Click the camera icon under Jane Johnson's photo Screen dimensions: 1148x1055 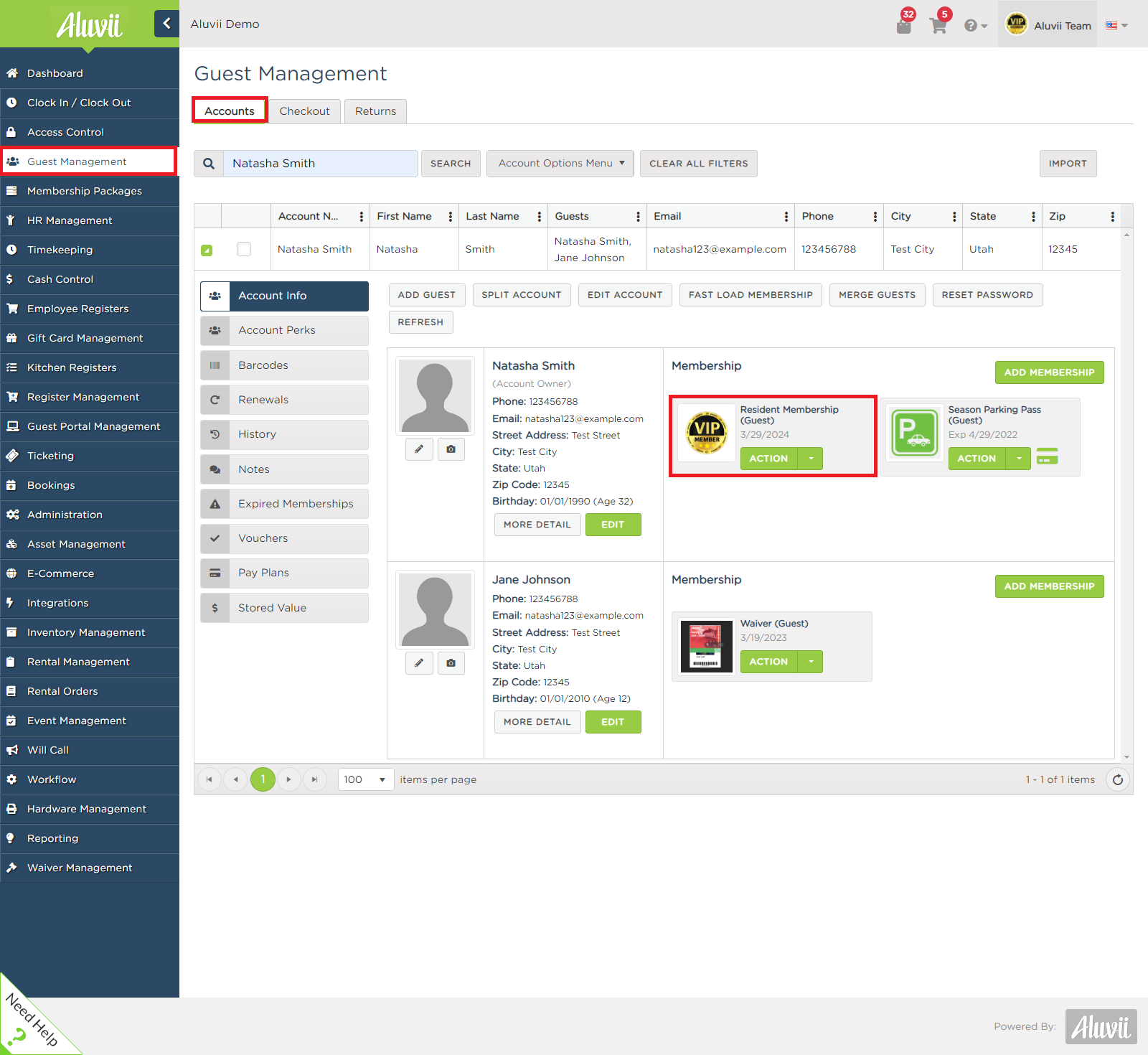[x=451, y=663]
